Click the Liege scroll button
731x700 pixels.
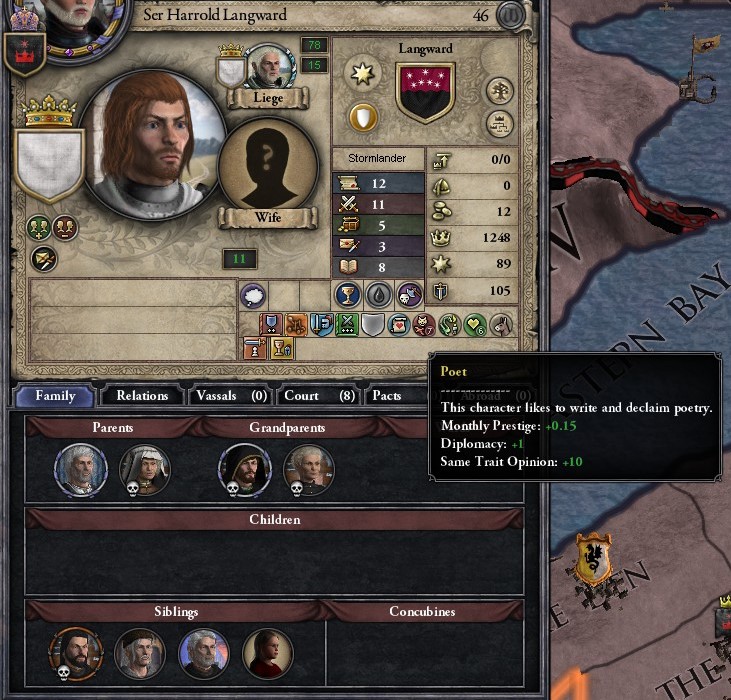click(268, 98)
